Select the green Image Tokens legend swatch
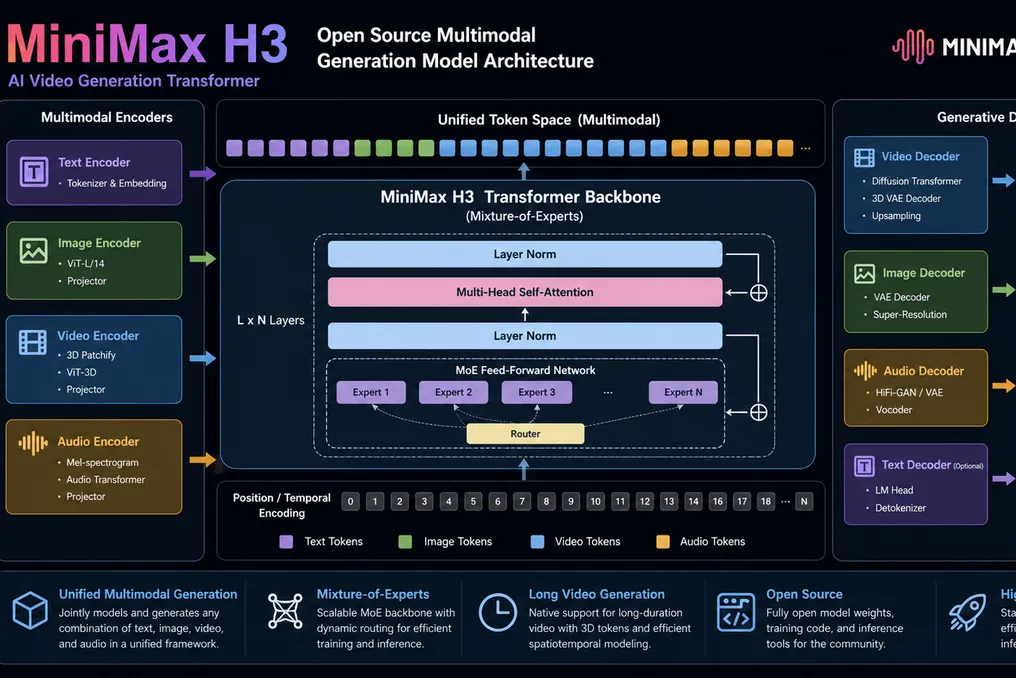 pyautogui.click(x=405, y=542)
